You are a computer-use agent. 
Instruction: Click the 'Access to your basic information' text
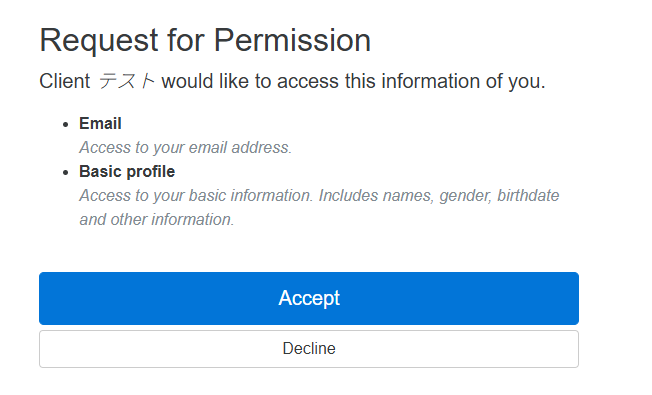coord(195,195)
